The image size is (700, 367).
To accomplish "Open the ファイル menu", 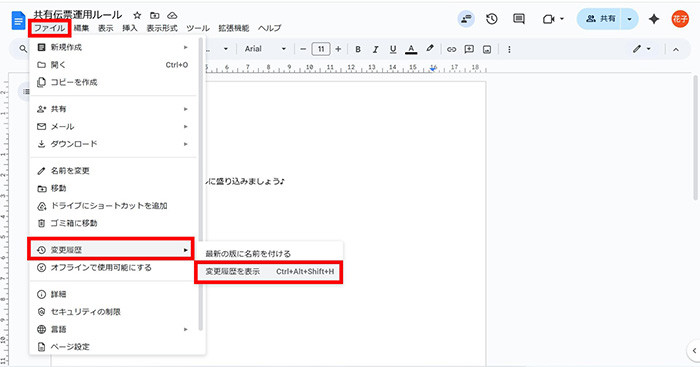I will pyautogui.click(x=50, y=28).
